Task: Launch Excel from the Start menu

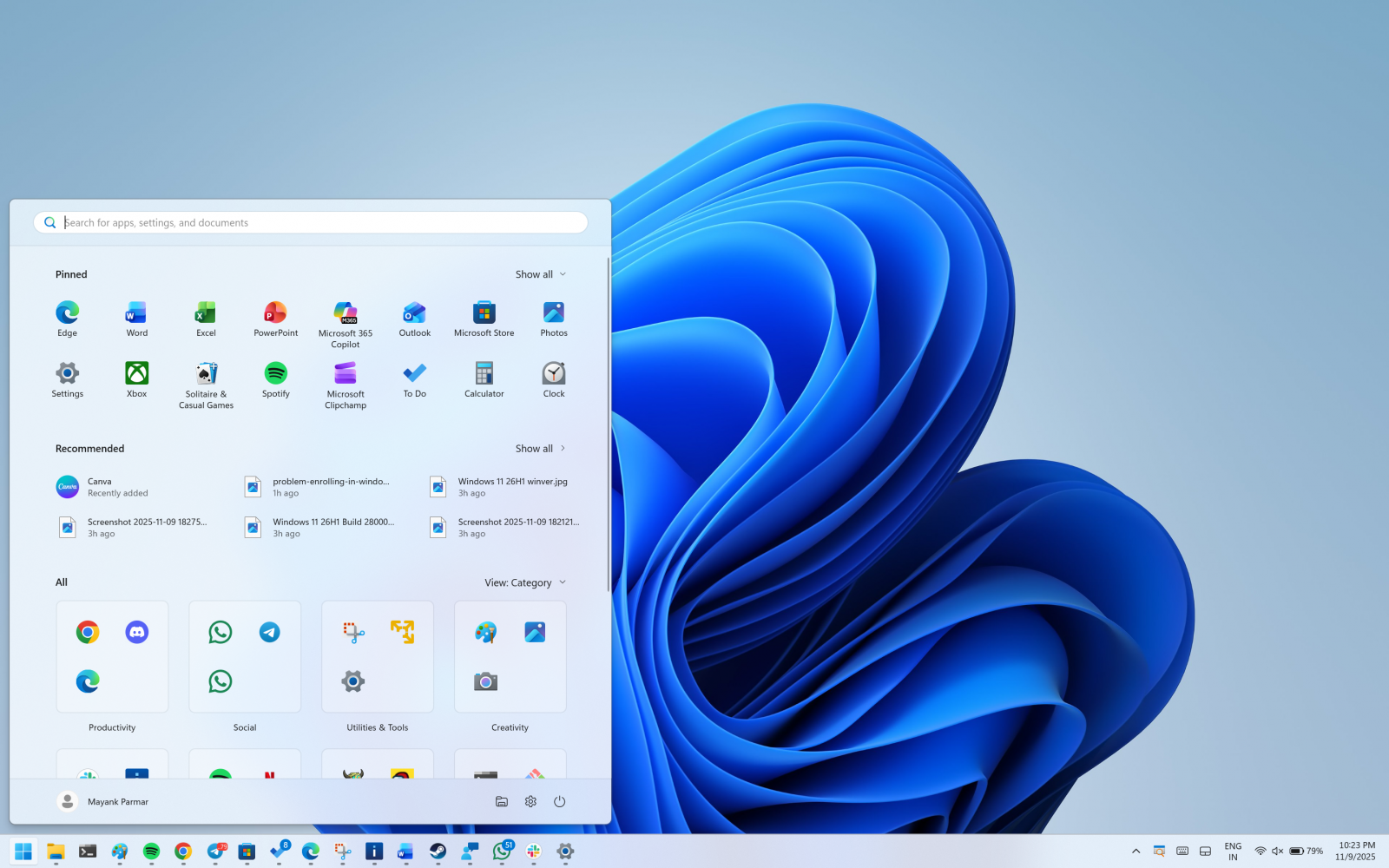Action: (206, 317)
